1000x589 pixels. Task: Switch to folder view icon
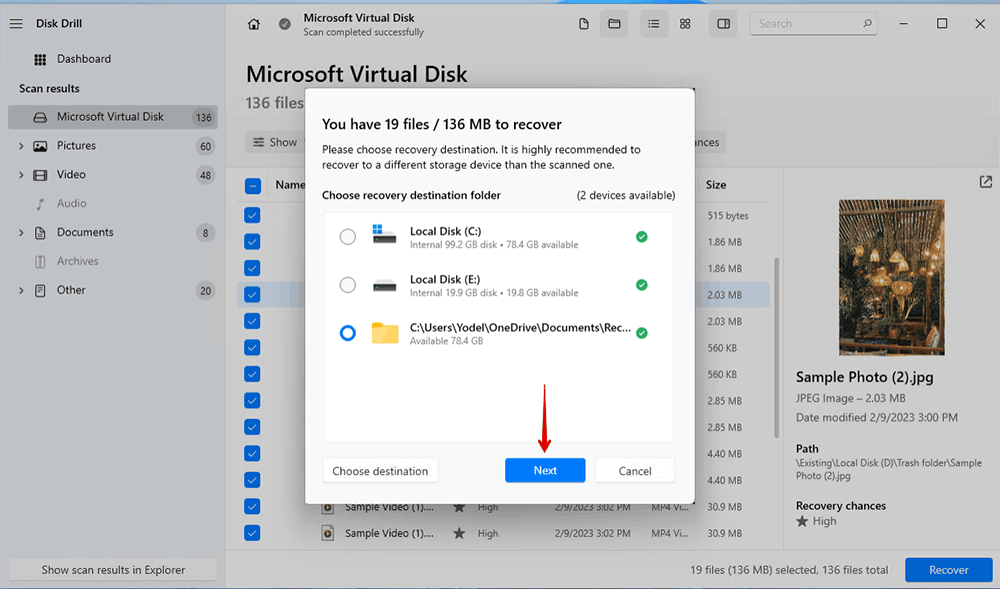[614, 24]
